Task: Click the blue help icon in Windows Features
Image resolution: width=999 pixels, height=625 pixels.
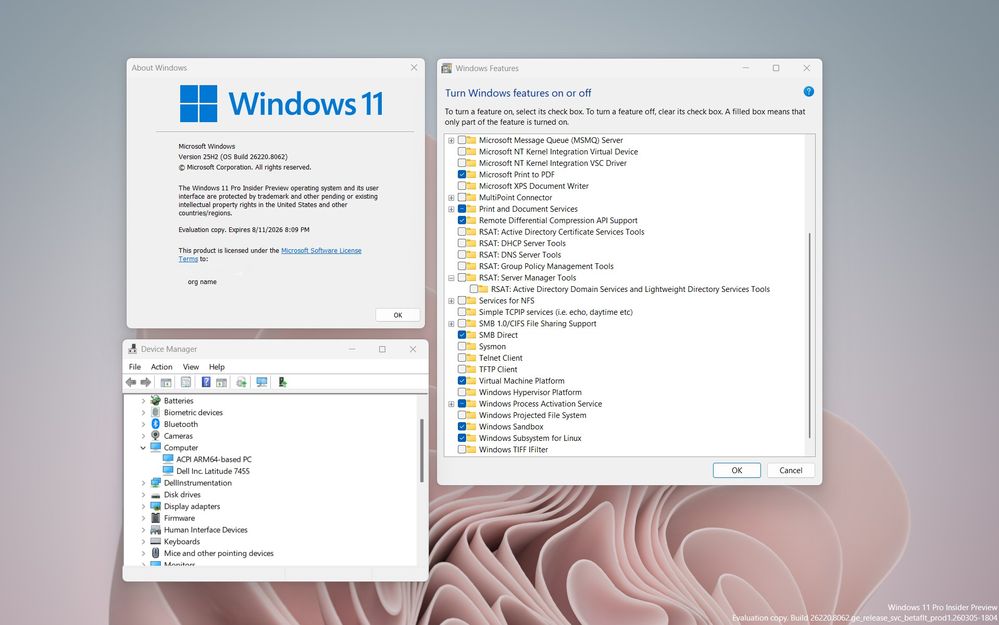Action: (x=809, y=92)
